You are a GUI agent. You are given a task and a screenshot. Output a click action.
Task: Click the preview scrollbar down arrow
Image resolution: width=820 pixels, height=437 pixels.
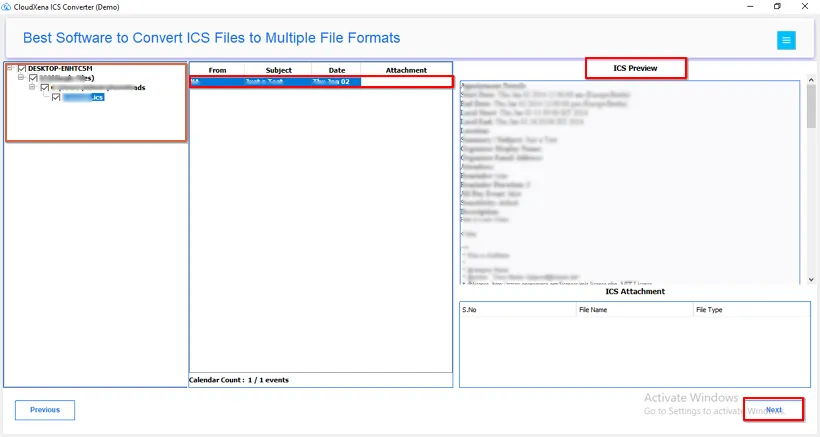[x=811, y=280]
